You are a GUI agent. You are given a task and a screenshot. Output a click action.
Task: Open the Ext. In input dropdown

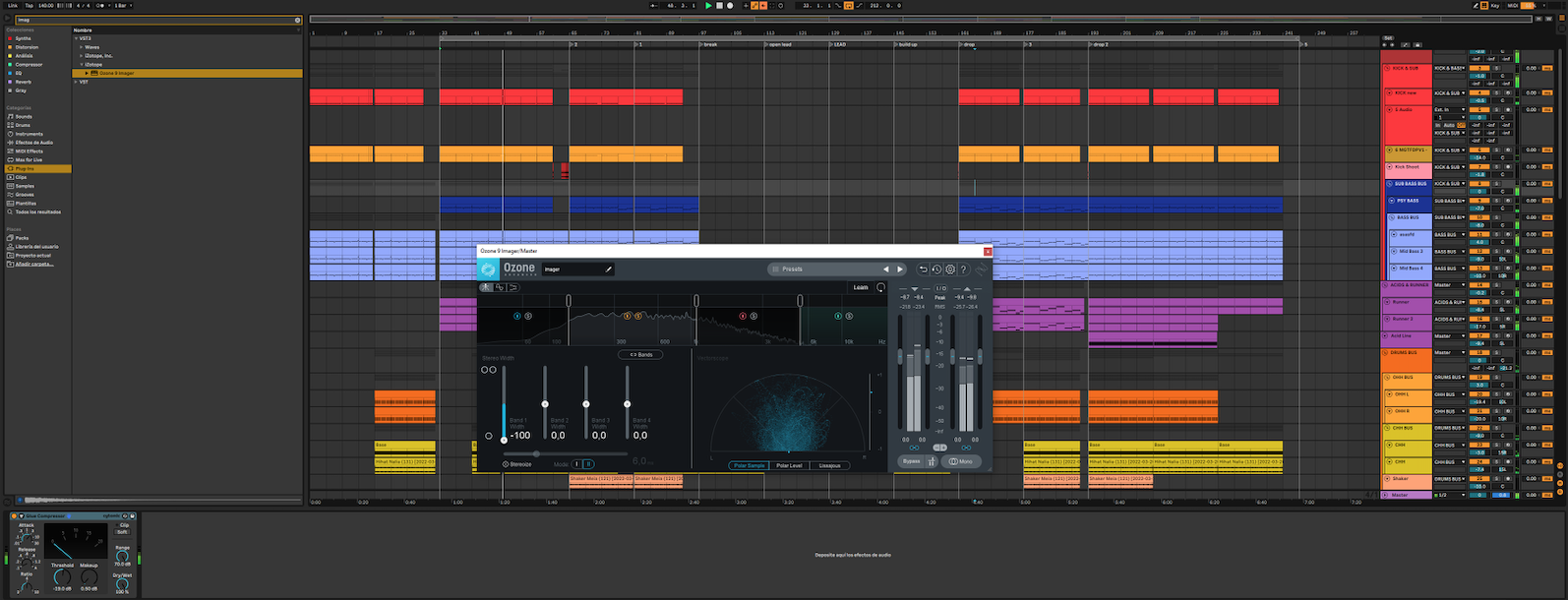(x=1448, y=110)
